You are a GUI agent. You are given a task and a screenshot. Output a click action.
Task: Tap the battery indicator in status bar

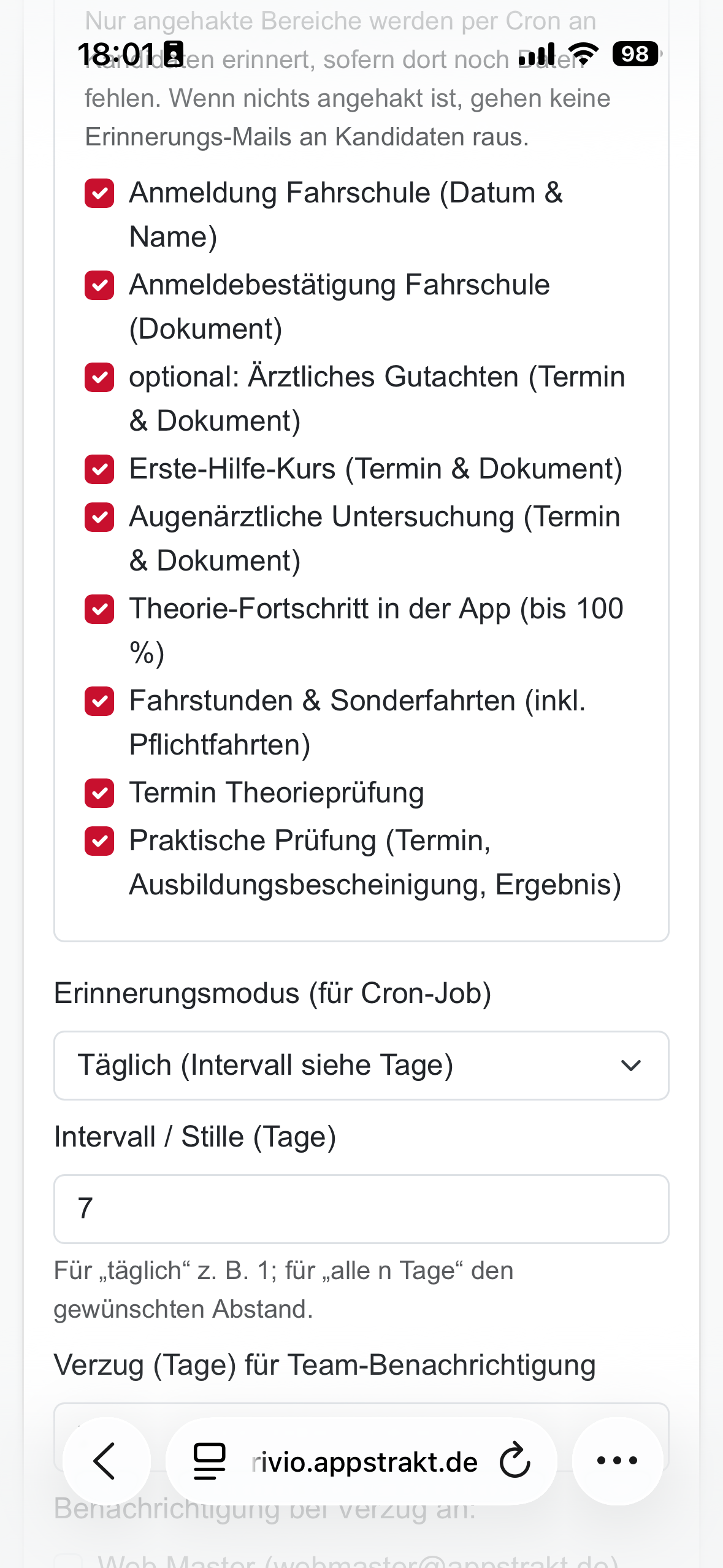[635, 54]
